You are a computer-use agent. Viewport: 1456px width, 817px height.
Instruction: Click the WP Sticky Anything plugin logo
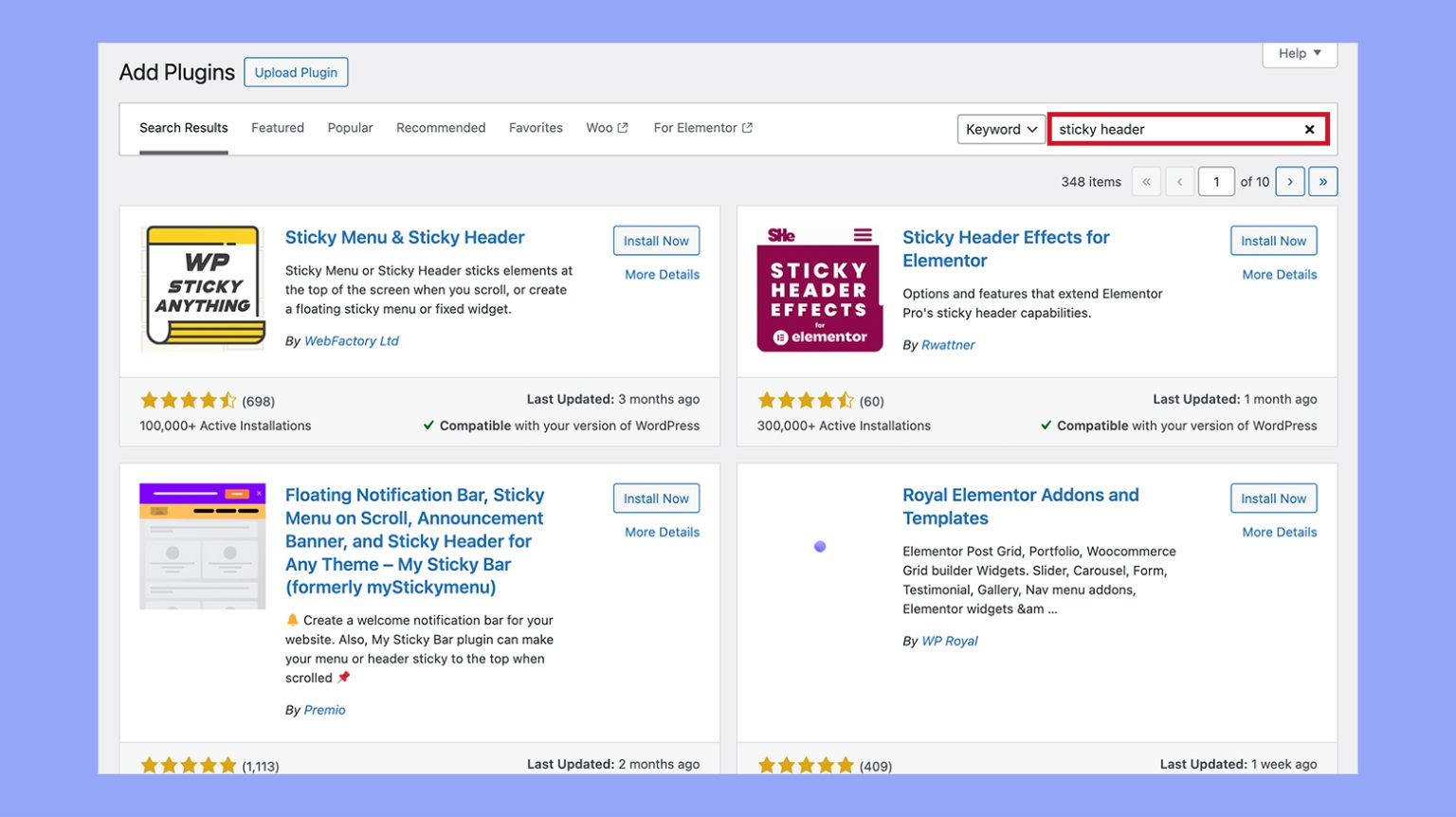coord(202,288)
